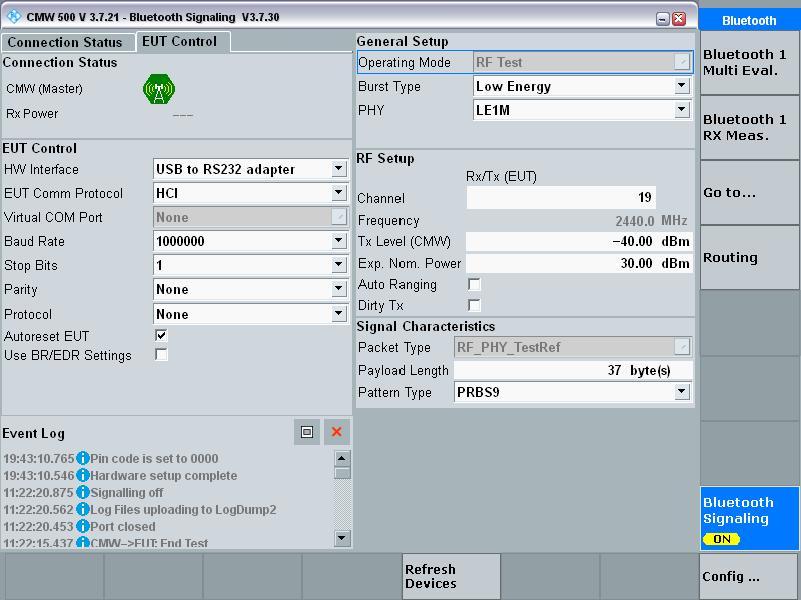Click 'Log Files uploading to LogDump2' entry

(x=183, y=510)
